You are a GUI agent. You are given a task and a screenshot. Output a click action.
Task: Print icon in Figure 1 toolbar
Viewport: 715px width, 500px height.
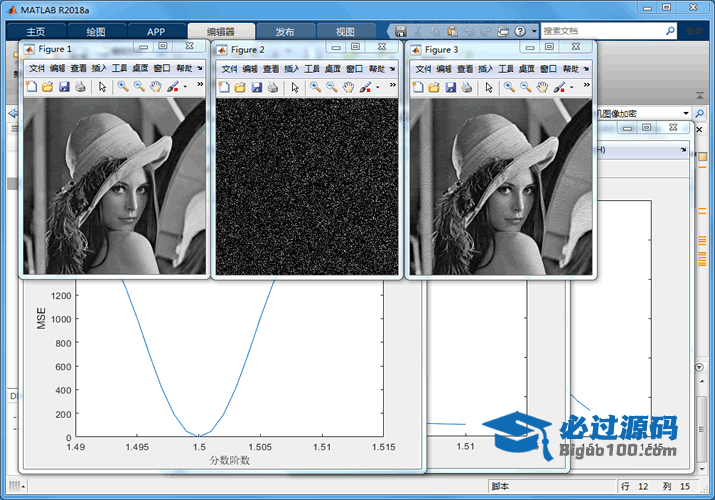point(80,87)
